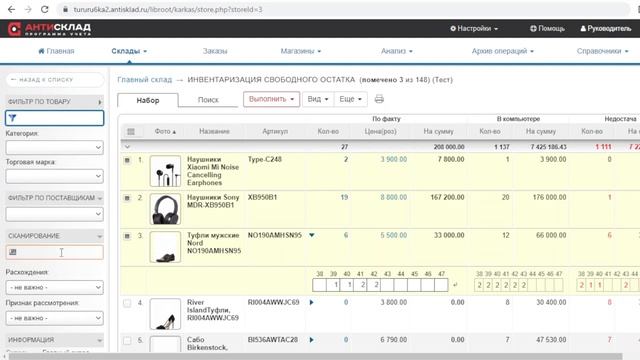Open the Заказы menu item

click(215, 51)
